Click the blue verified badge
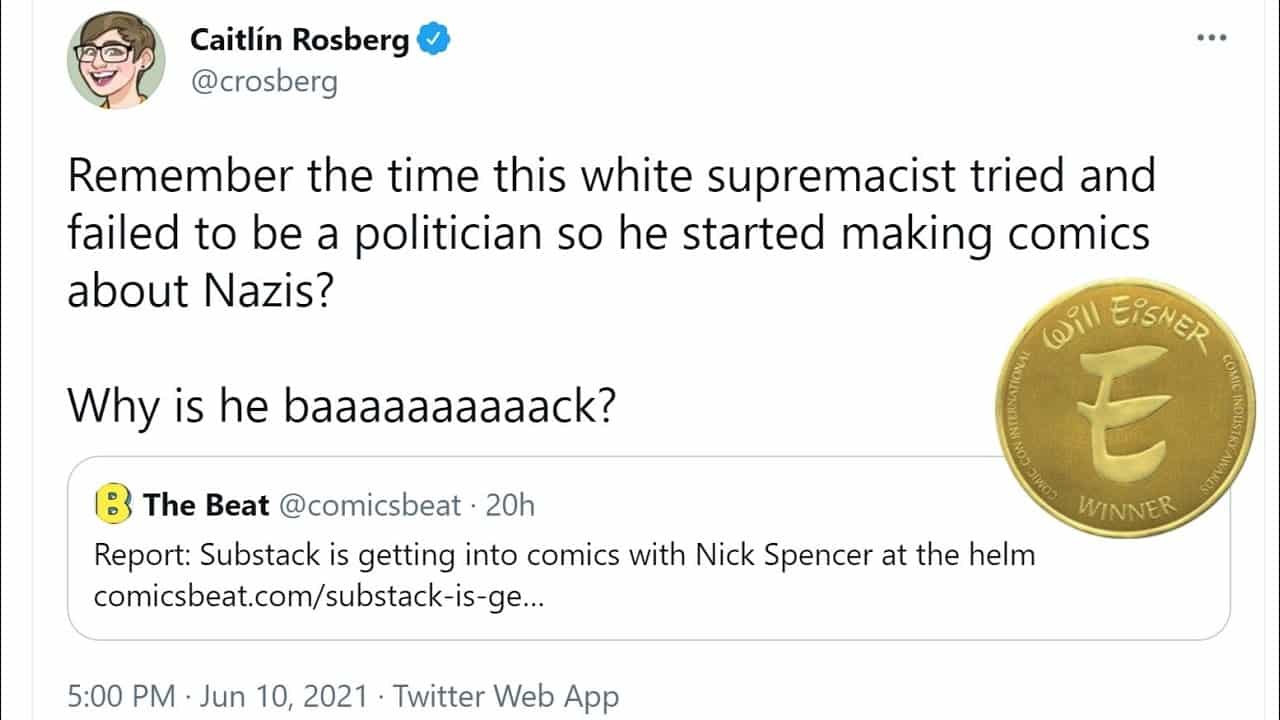The image size is (1280, 720). [433, 40]
